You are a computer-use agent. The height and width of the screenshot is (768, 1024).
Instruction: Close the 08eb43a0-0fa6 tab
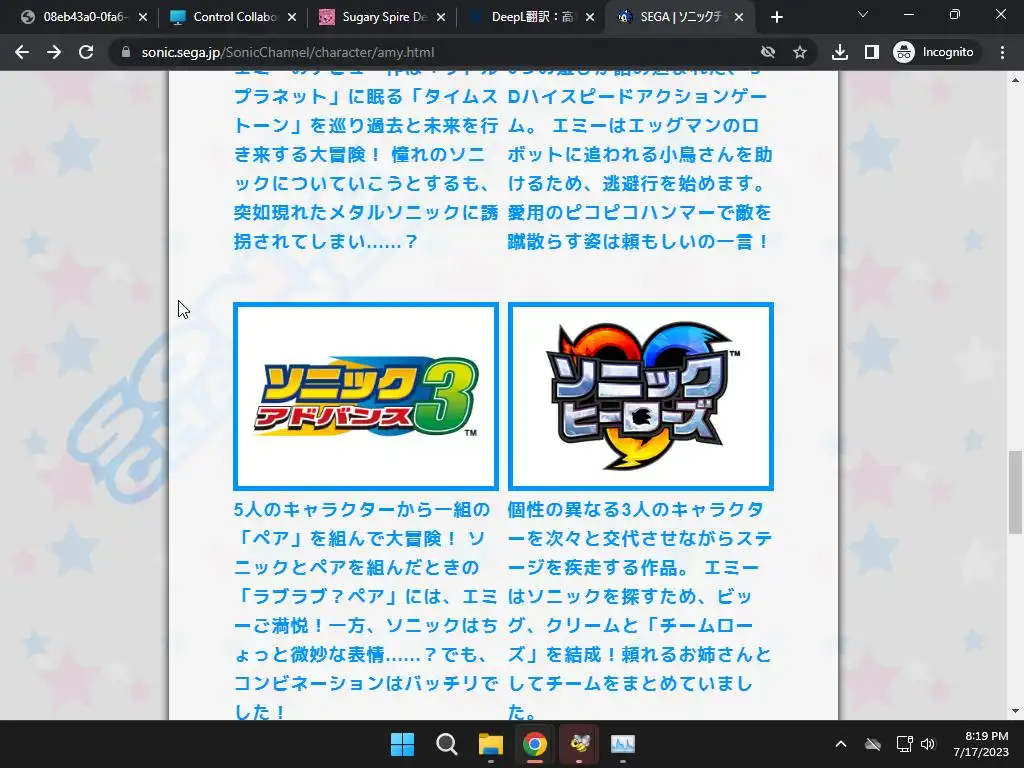click(143, 17)
